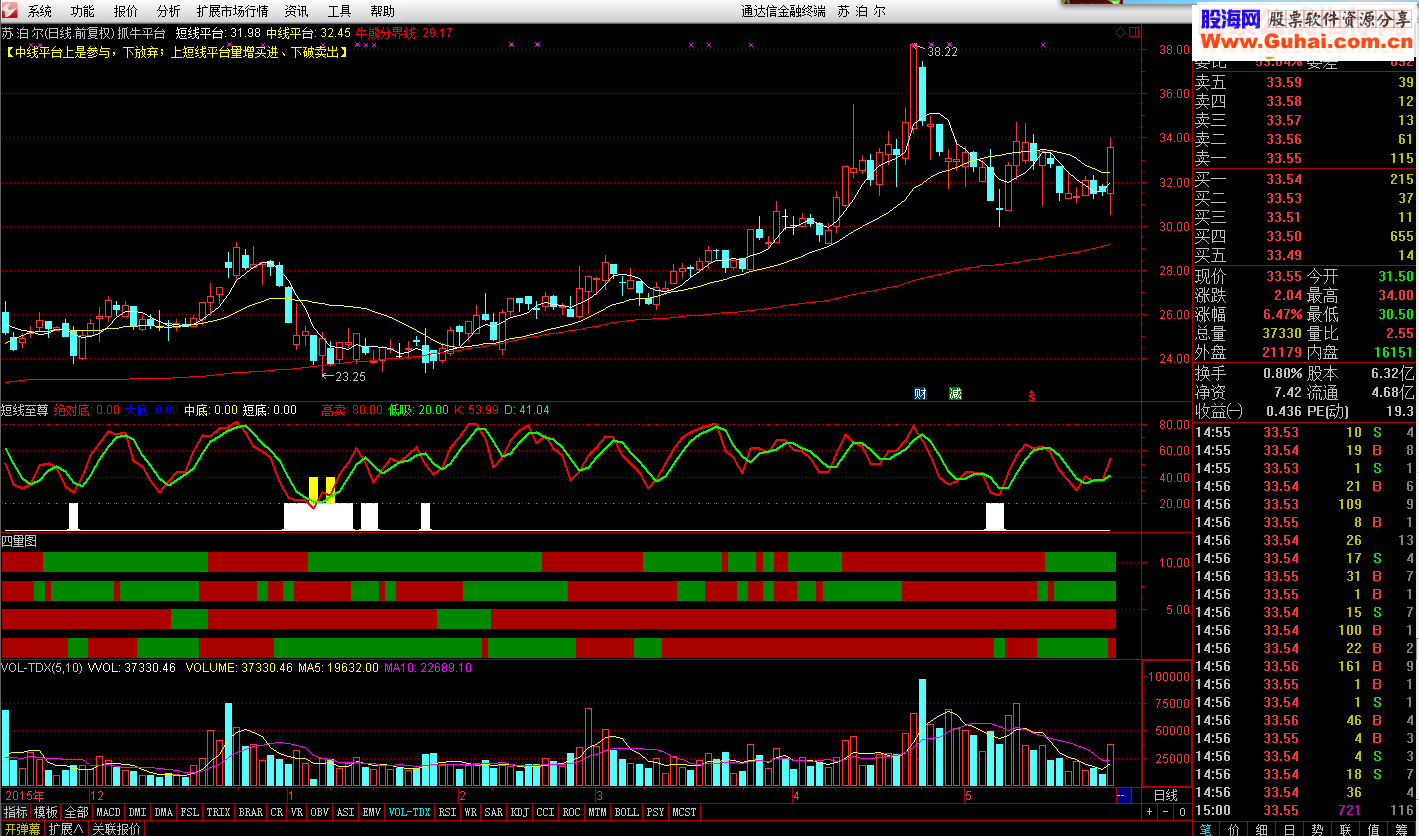Switch indicator to FSL
Screen dimensions: 1419x836
click(x=189, y=812)
